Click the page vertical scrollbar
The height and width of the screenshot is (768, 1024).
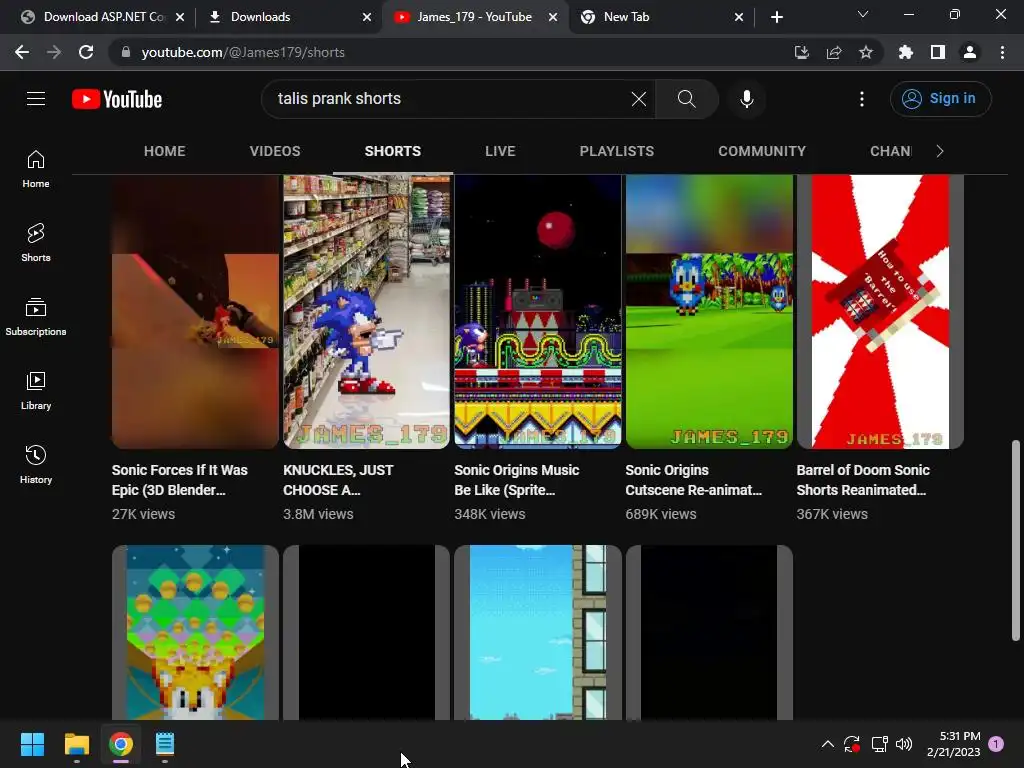click(x=1016, y=541)
